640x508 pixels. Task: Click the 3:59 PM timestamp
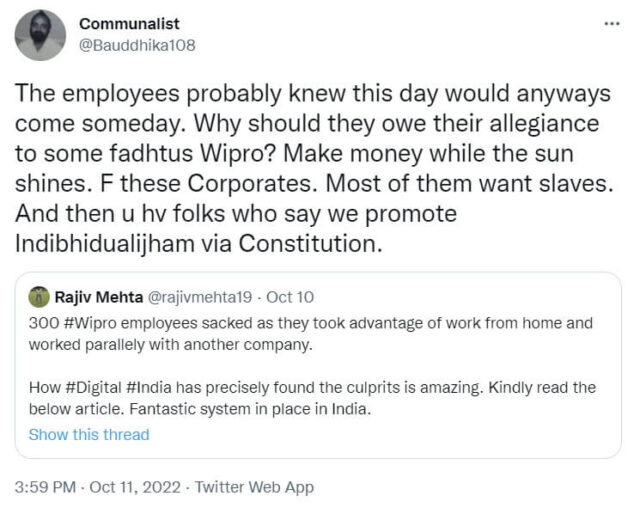(x=47, y=487)
